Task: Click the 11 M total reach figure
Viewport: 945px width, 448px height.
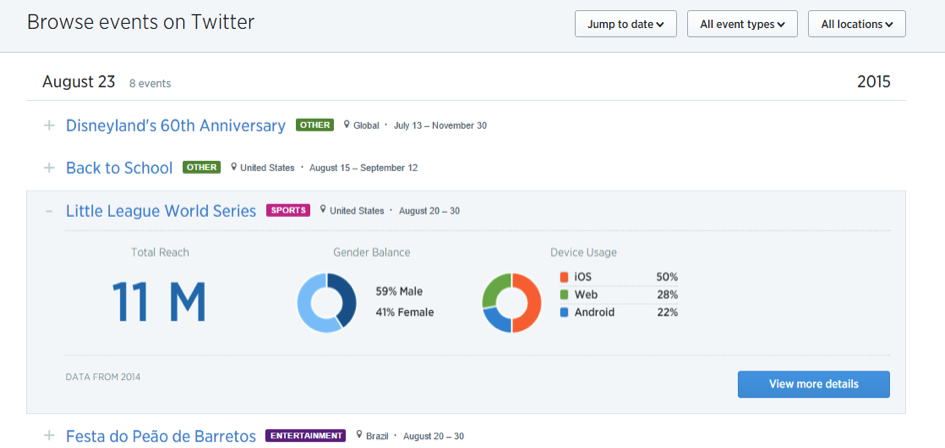Action: pos(159,301)
